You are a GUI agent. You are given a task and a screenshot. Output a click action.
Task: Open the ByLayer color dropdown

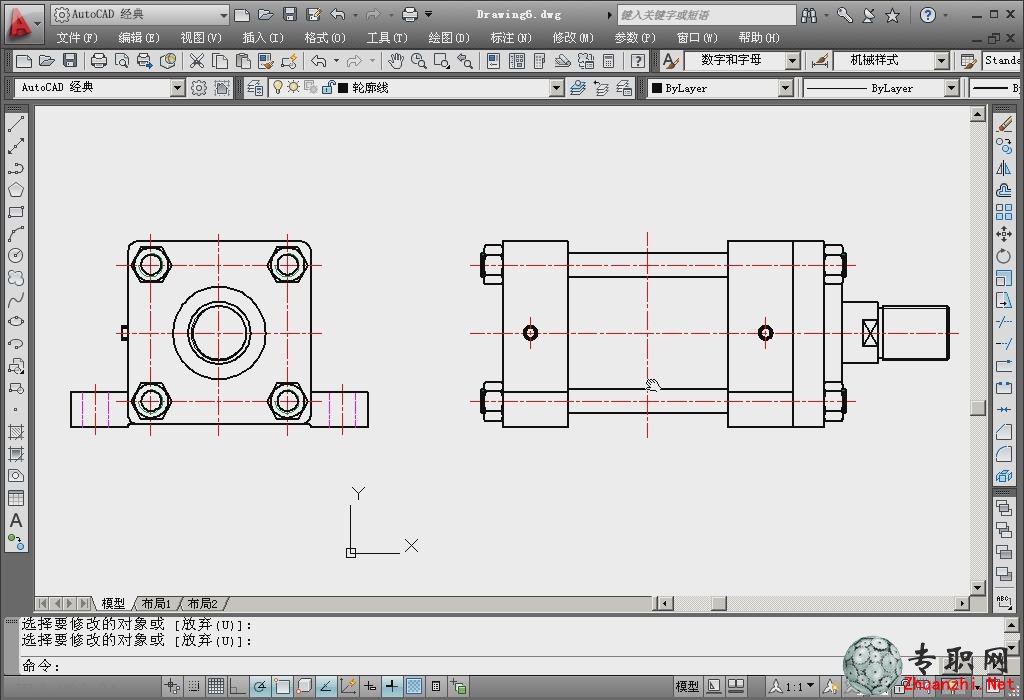[786, 88]
